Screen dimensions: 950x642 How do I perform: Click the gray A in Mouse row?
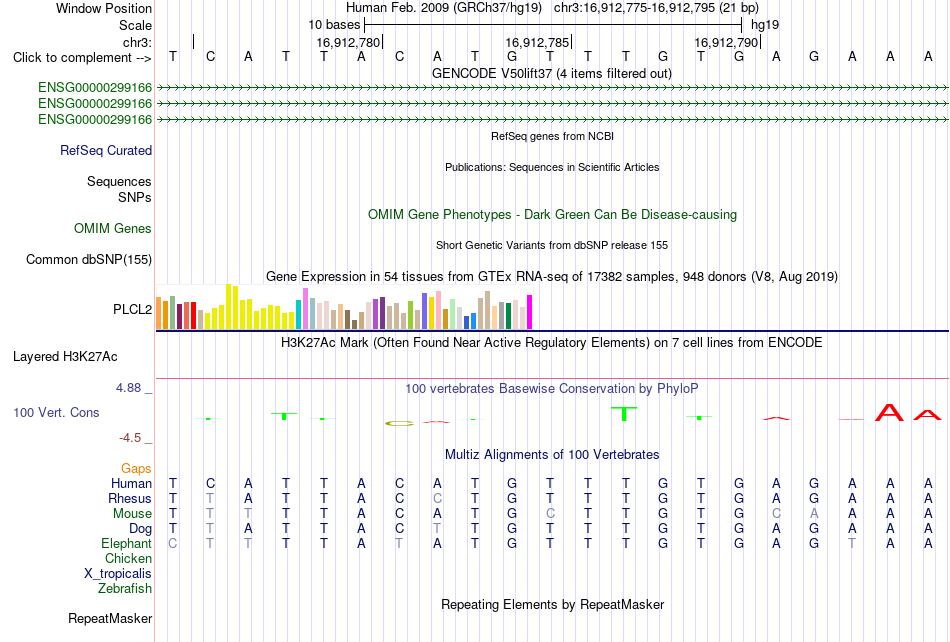click(814, 514)
